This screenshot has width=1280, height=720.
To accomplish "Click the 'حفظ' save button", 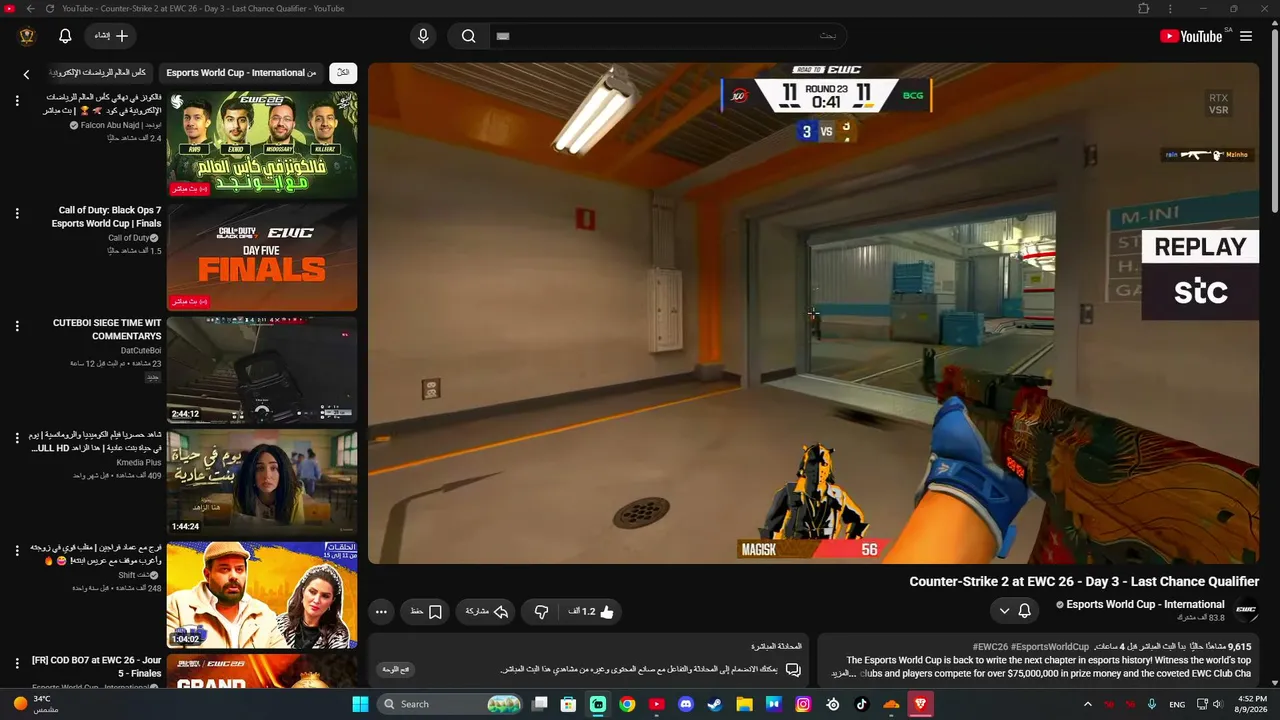I will (426, 611).
